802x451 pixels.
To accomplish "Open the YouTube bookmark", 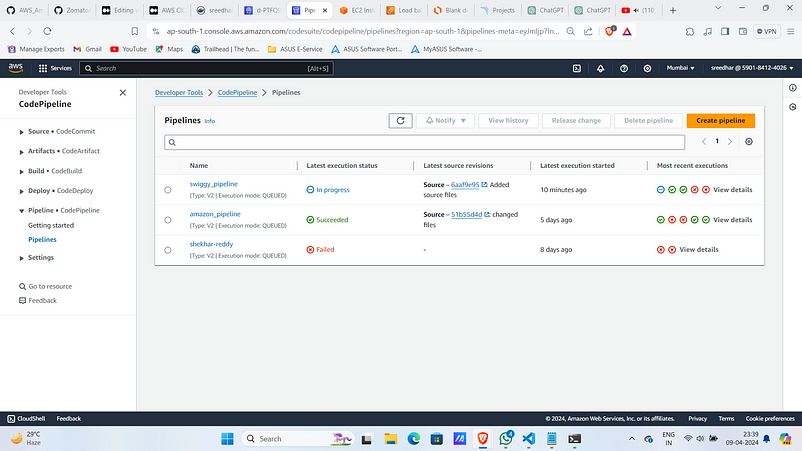I will tap(129, 49).
